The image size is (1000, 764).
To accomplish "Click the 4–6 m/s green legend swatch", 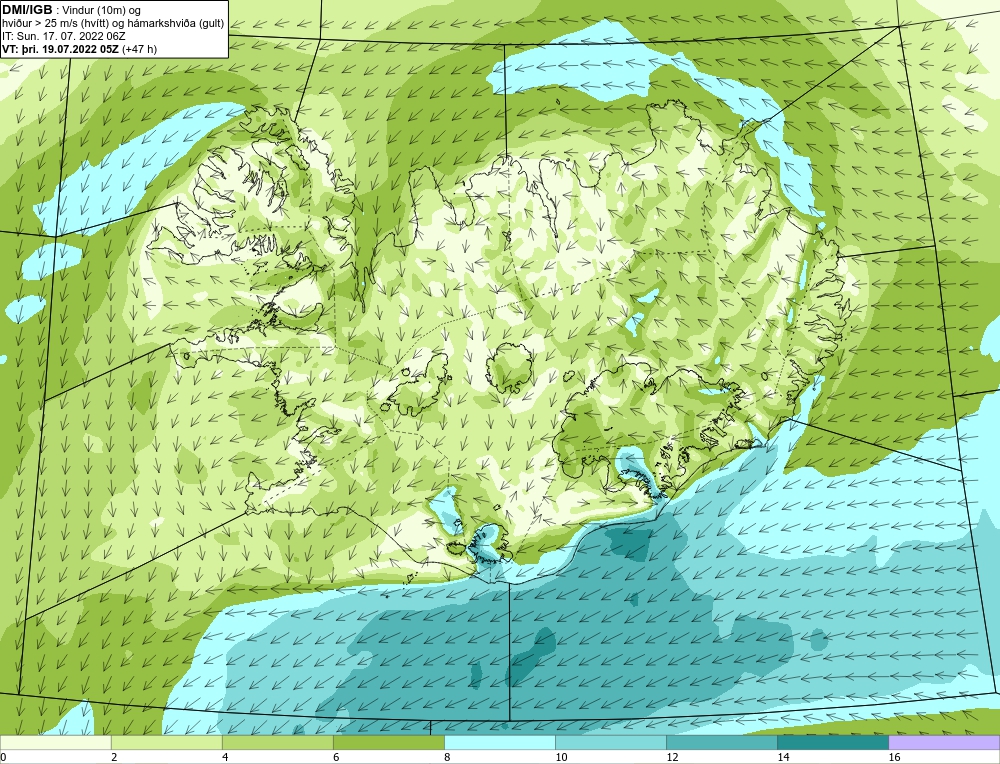I will (277, 742).
